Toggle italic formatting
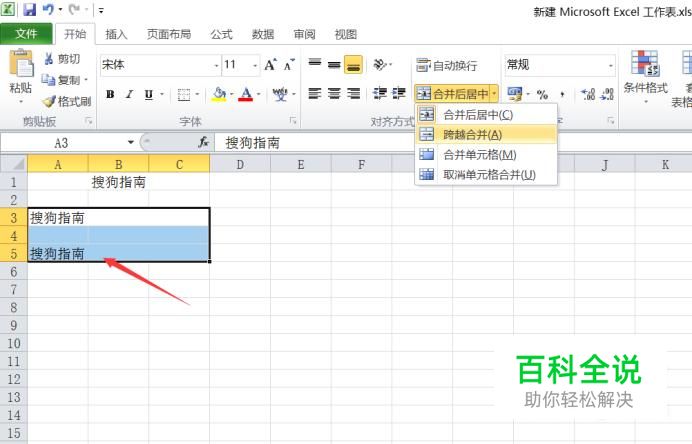Viewport: 692px width, 444px height. 129,94
